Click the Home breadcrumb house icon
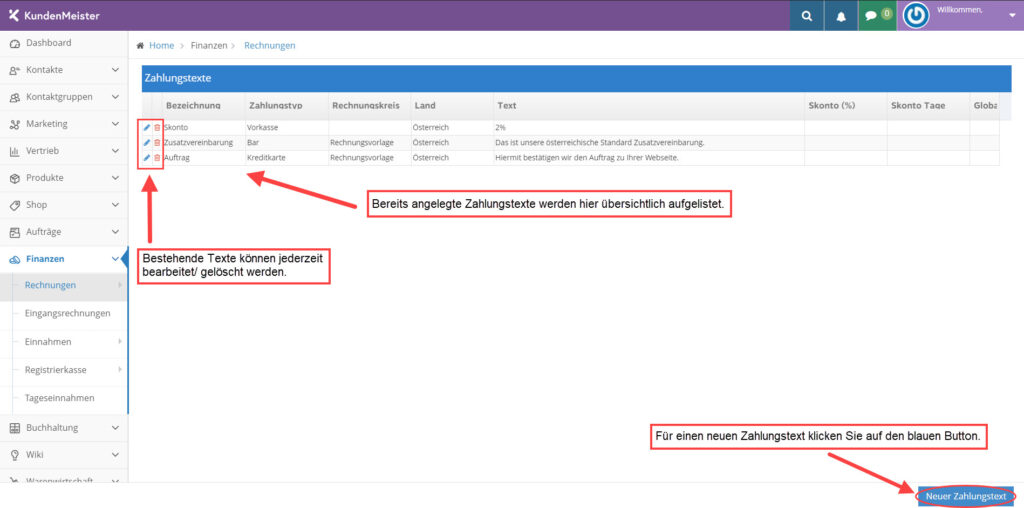 [140, 46]
